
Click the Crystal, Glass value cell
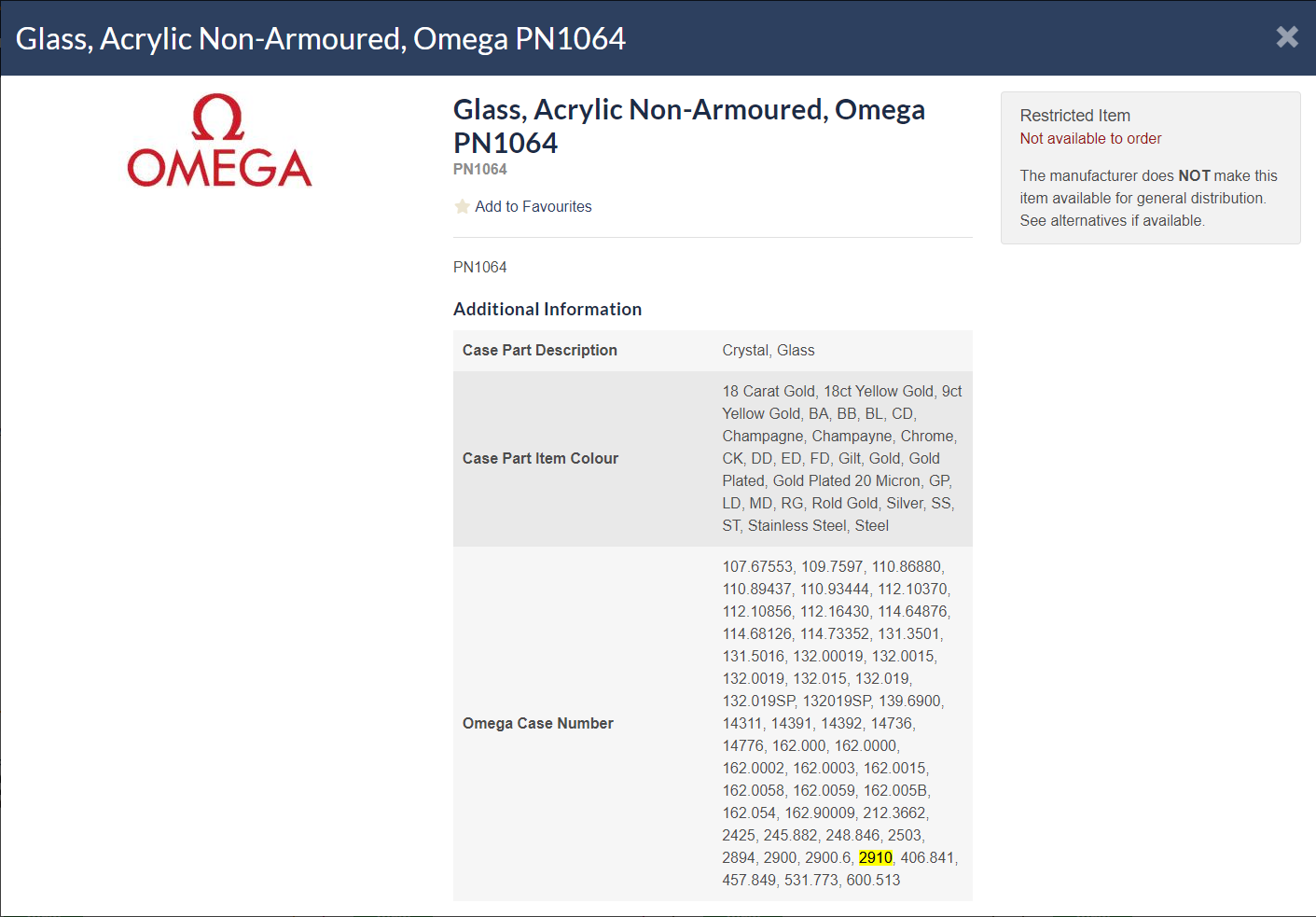coord(768,350)
